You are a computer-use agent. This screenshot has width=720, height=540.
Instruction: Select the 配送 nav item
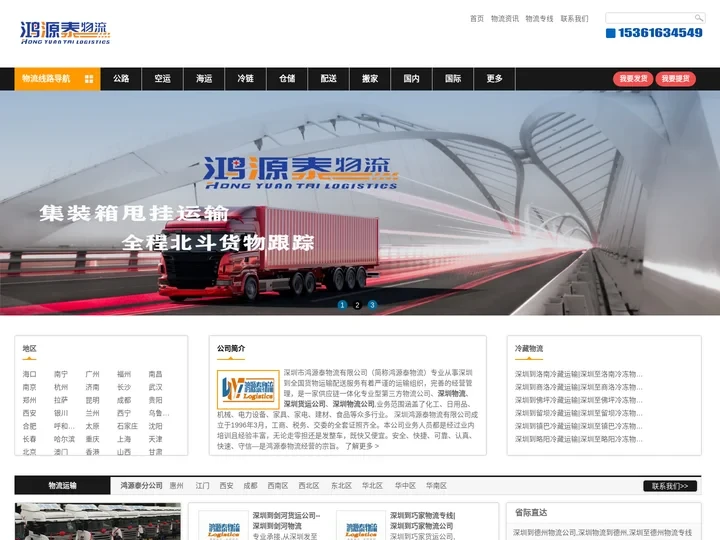point(328,79)
